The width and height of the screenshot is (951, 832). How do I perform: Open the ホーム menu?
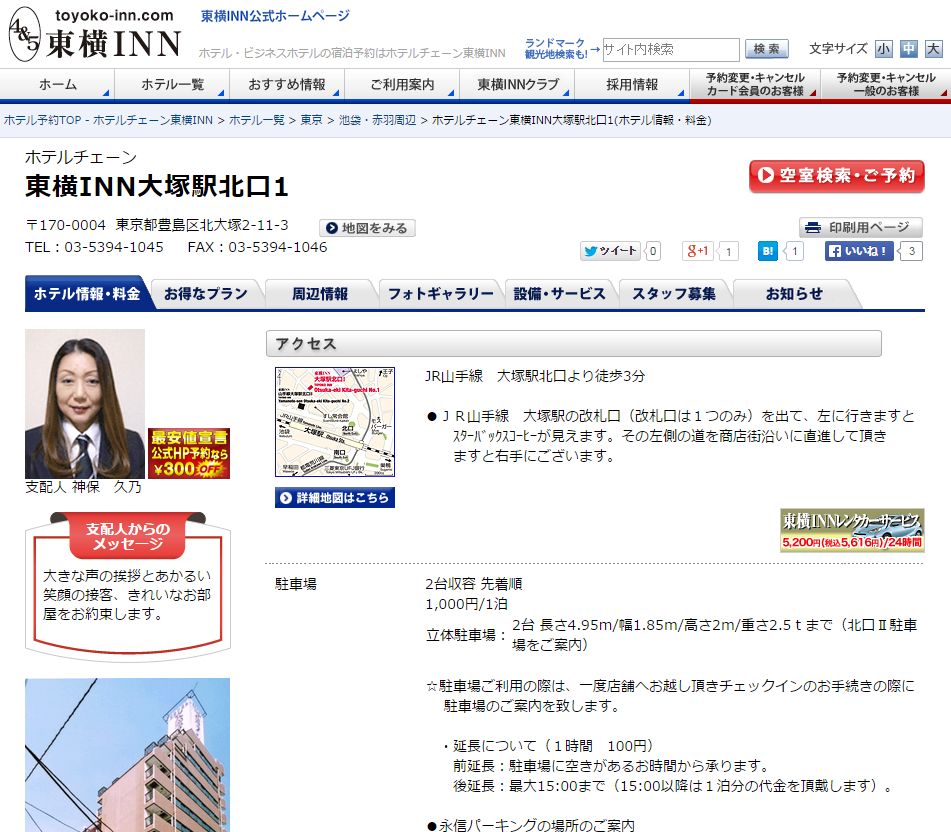click(58, 84)
